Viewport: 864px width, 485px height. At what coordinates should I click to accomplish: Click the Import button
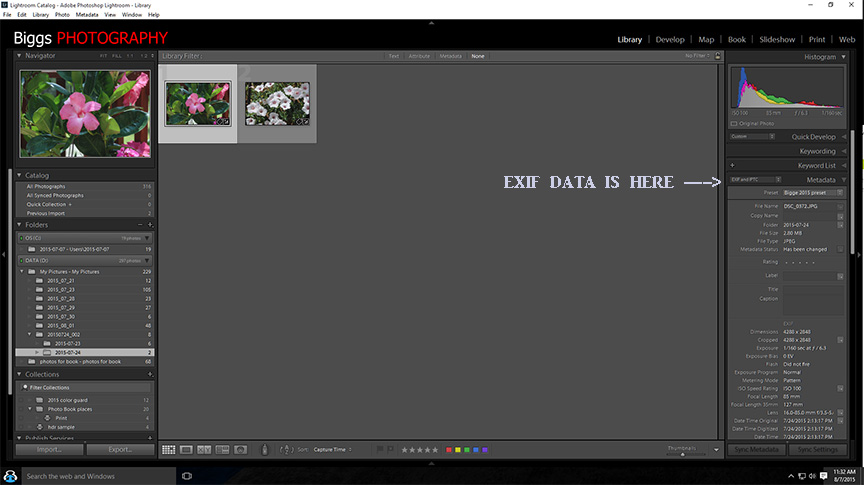(50, 450)
